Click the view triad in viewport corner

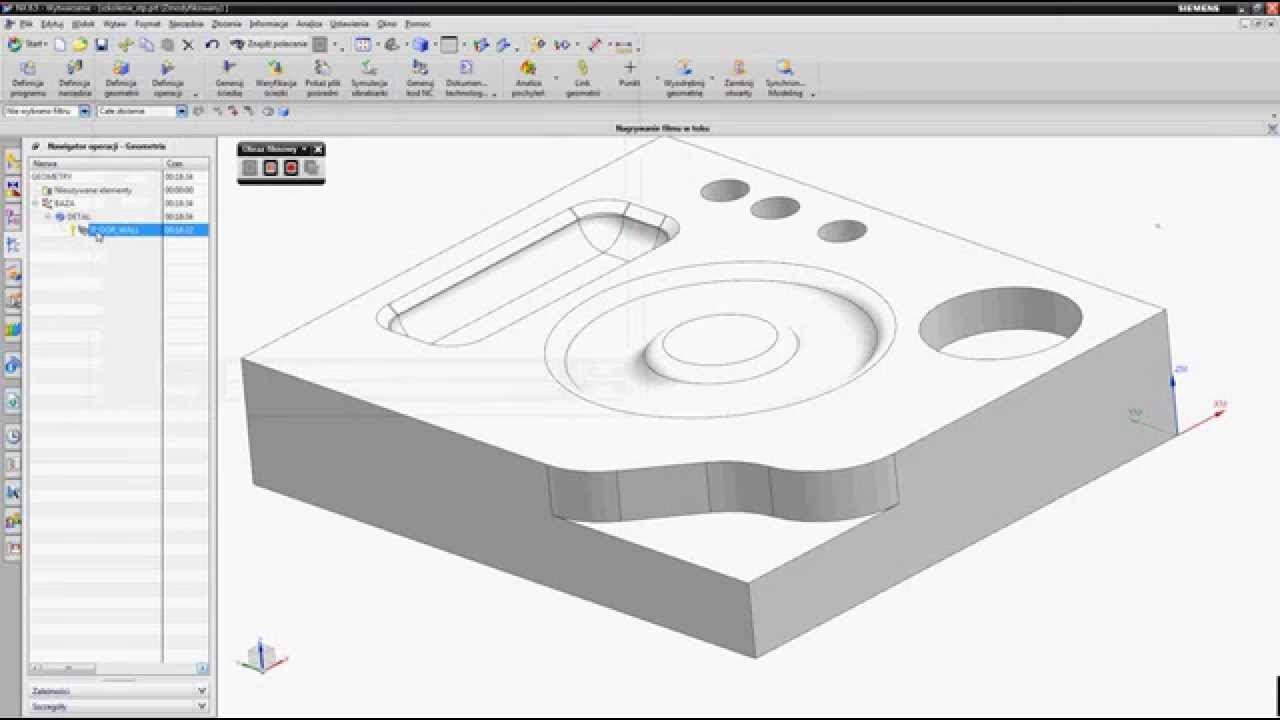pyautogui.click(x=261, y=656)
